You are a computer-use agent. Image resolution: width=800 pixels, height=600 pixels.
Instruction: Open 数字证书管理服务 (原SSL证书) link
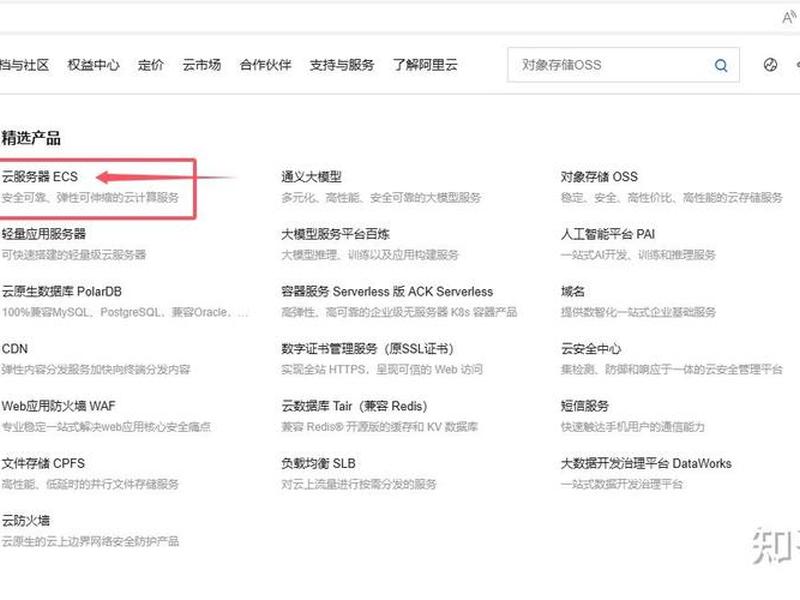(x=367, y=348)
